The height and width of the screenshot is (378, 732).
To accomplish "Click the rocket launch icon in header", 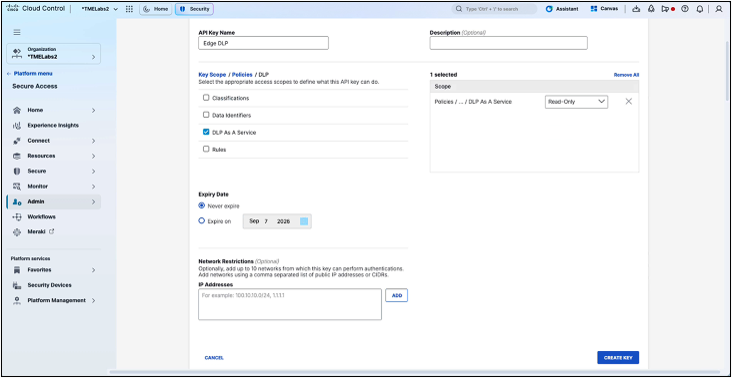I will [651, 9].
